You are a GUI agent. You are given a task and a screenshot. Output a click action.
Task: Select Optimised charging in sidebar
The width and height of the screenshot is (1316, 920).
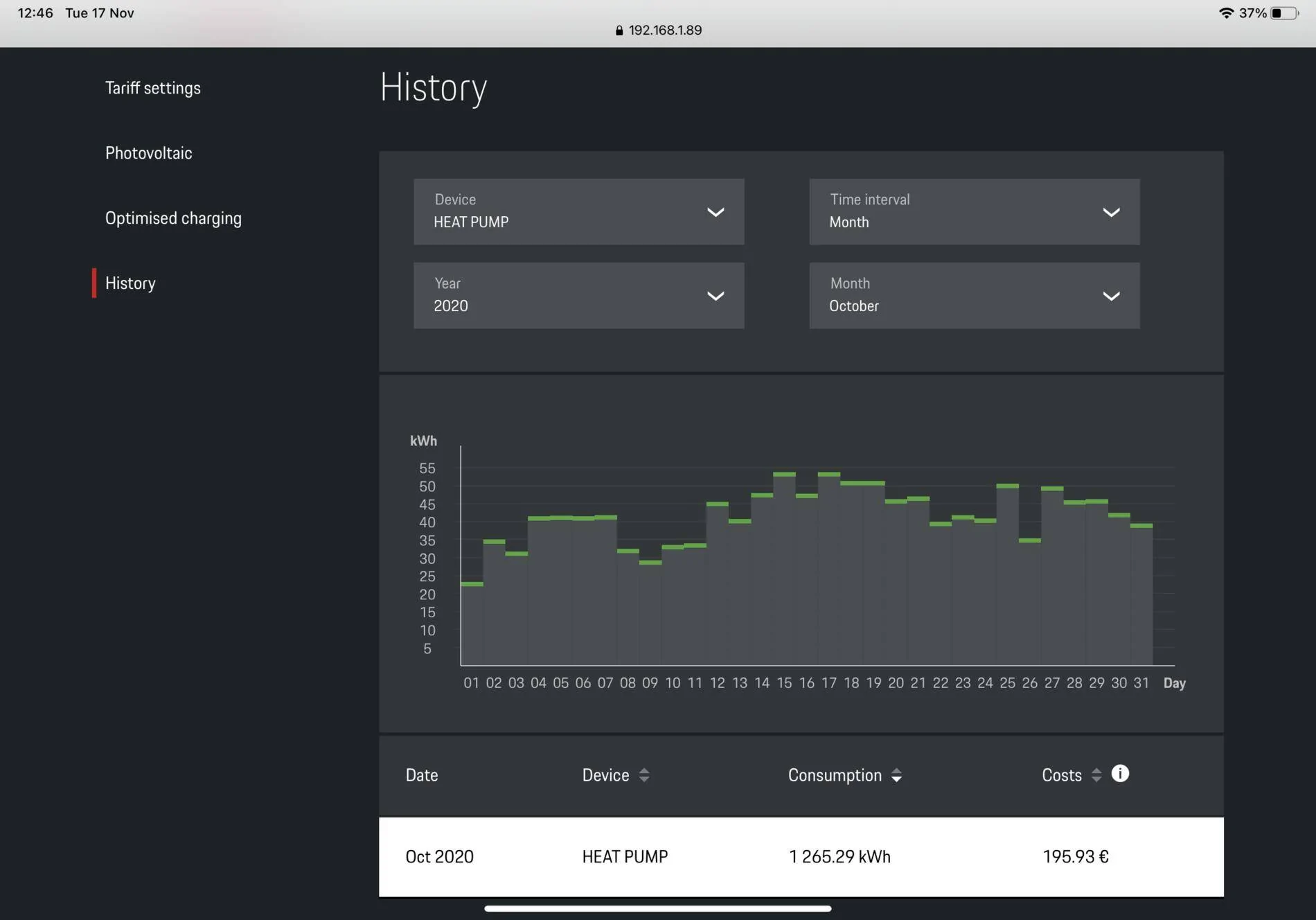pos(173,218)
